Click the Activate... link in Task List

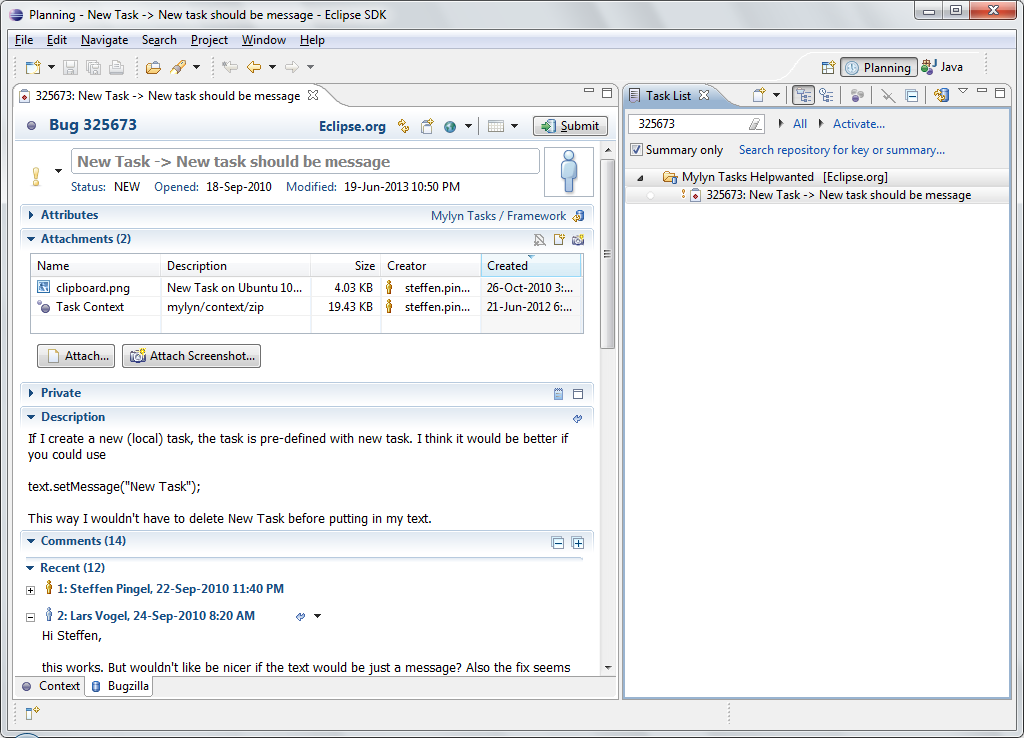click(859, 123)
